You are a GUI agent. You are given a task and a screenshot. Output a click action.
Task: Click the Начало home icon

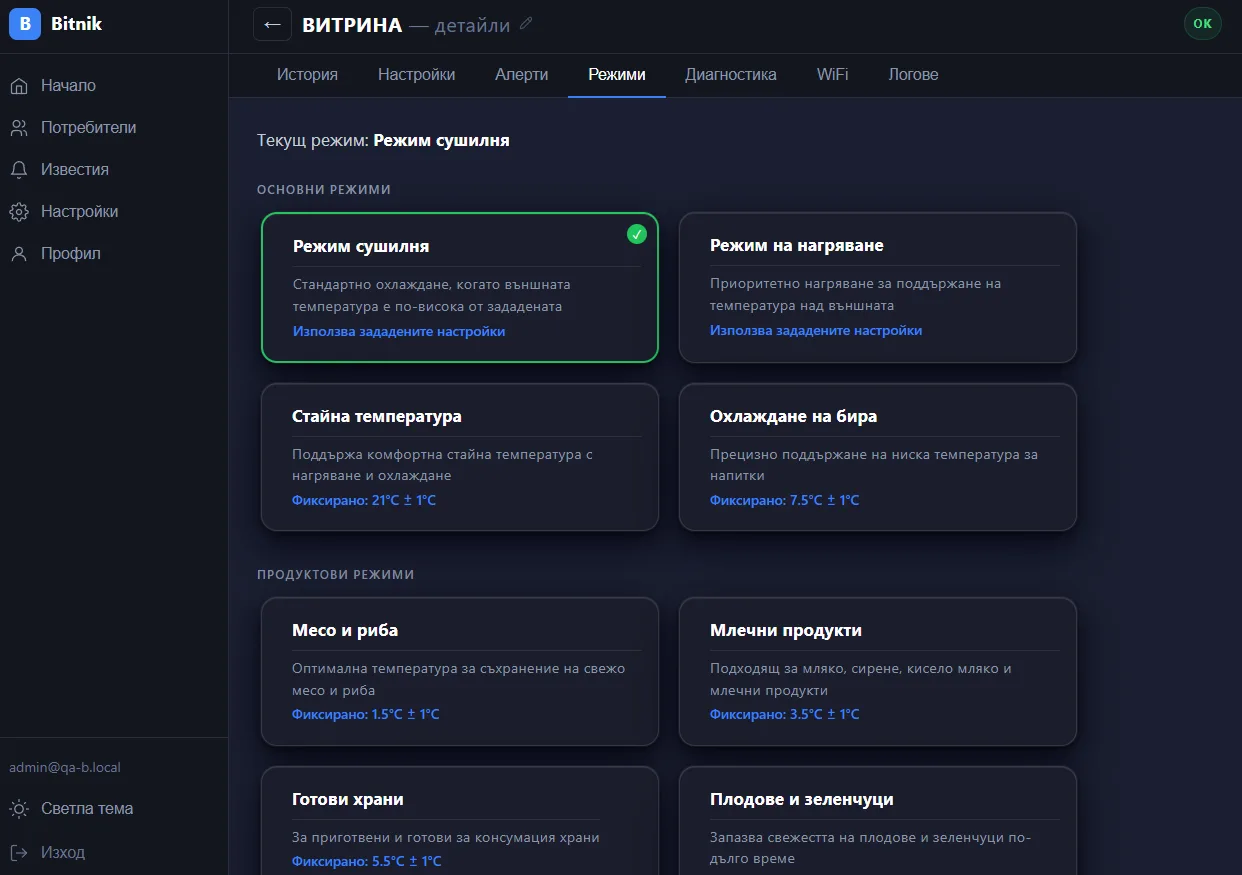pyautogui.click(x=19, y=86)
